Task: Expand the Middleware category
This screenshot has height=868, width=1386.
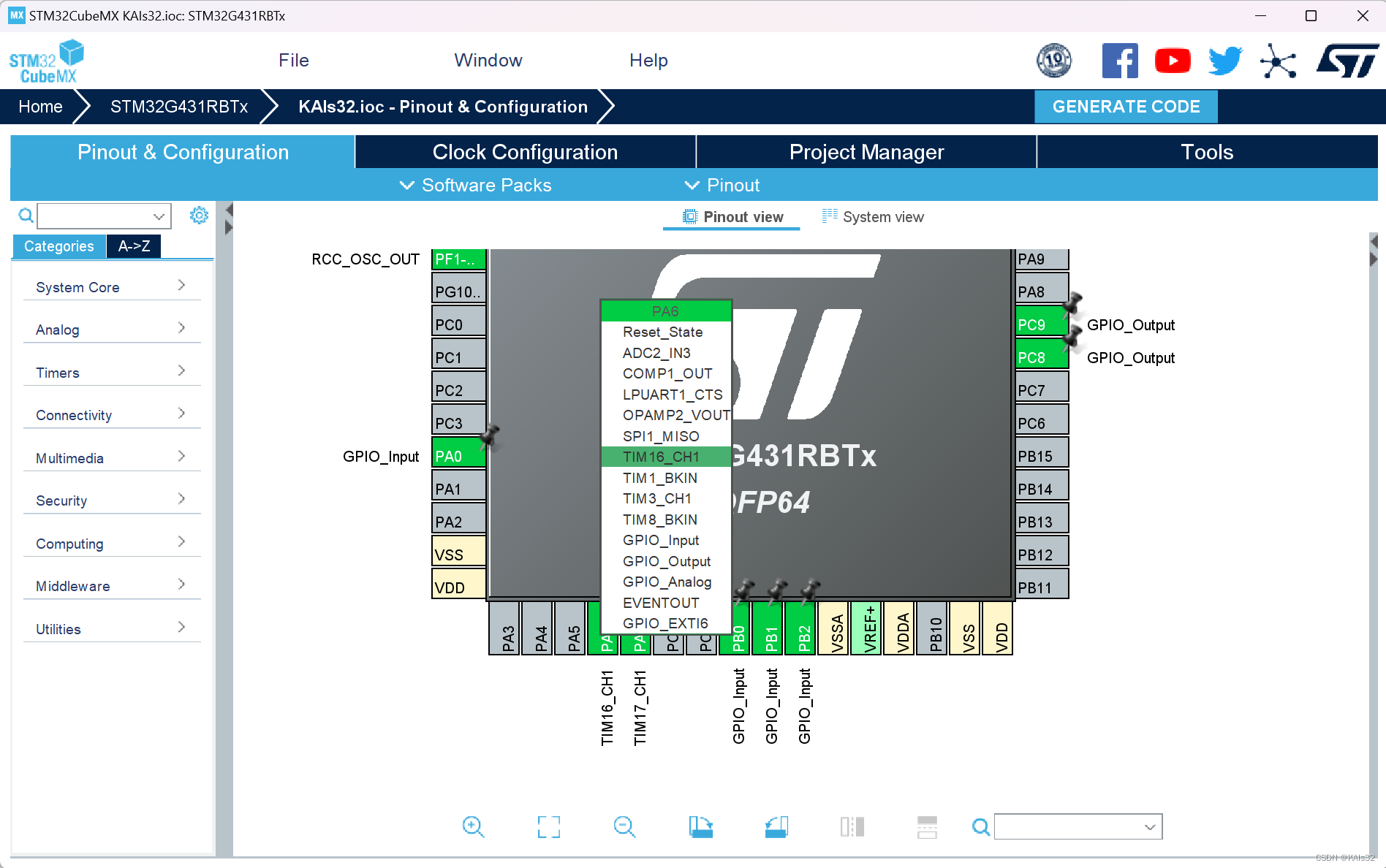Action: point(112,585)
